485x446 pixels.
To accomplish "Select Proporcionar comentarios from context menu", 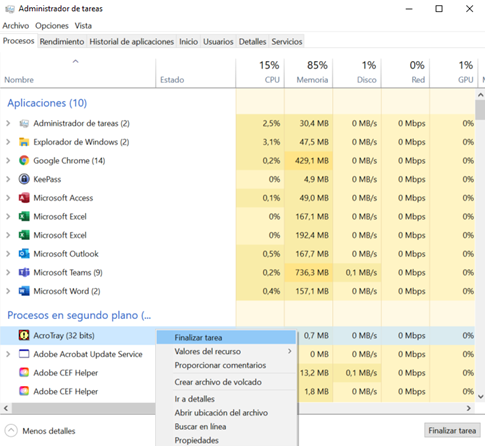I will point(226,365).
